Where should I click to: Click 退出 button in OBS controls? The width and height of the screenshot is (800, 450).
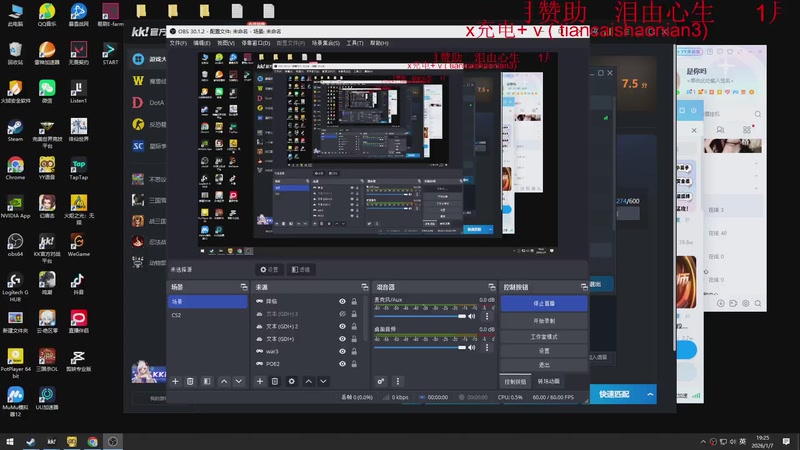click(x=544, y=365)
